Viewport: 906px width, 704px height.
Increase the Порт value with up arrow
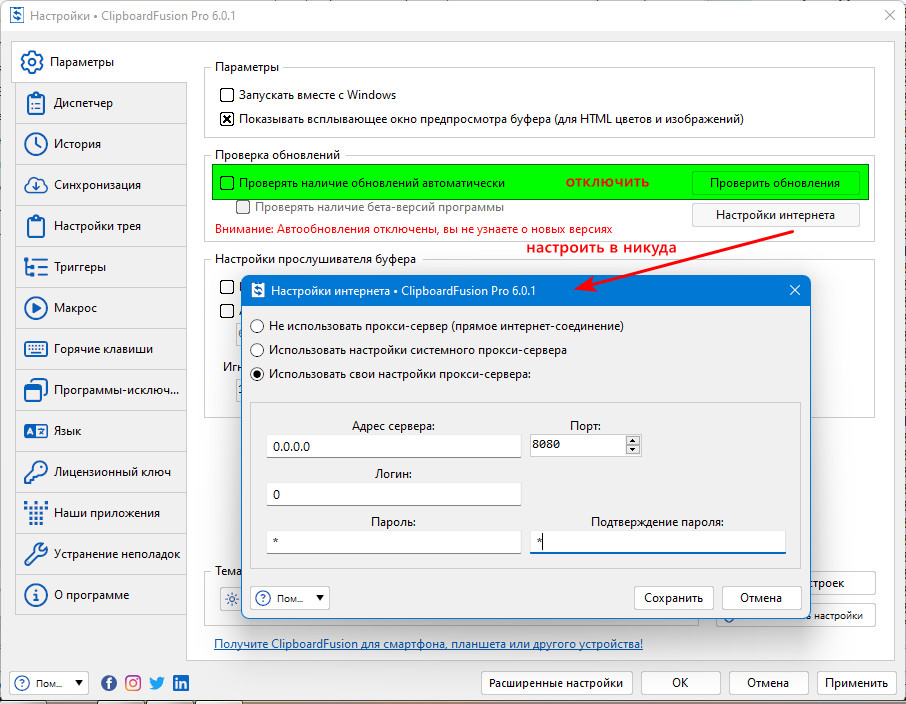click(633, 440)
